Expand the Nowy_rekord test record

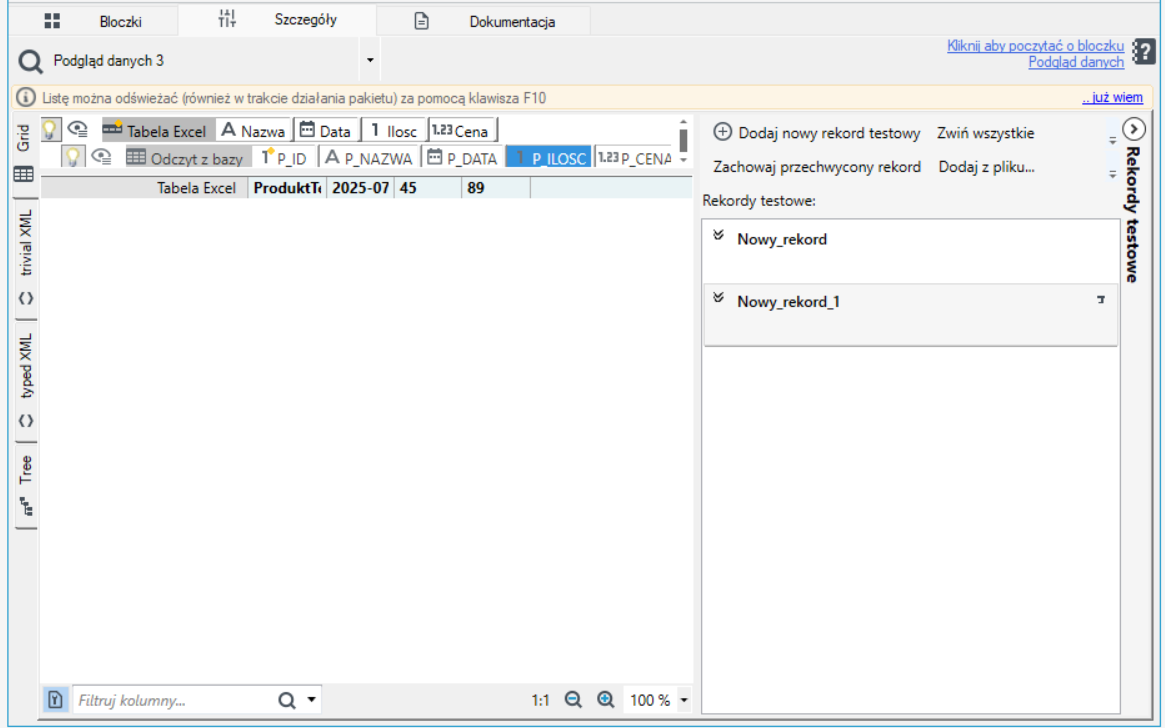pos(718,236)
